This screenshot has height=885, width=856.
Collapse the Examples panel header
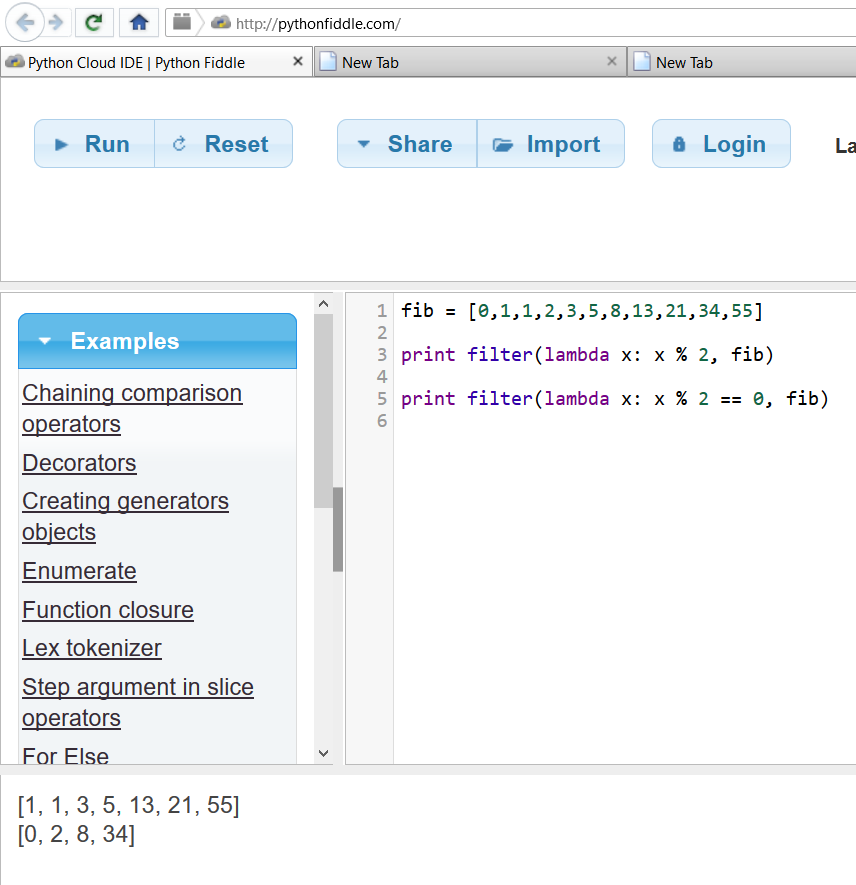(x=157, y=341)
